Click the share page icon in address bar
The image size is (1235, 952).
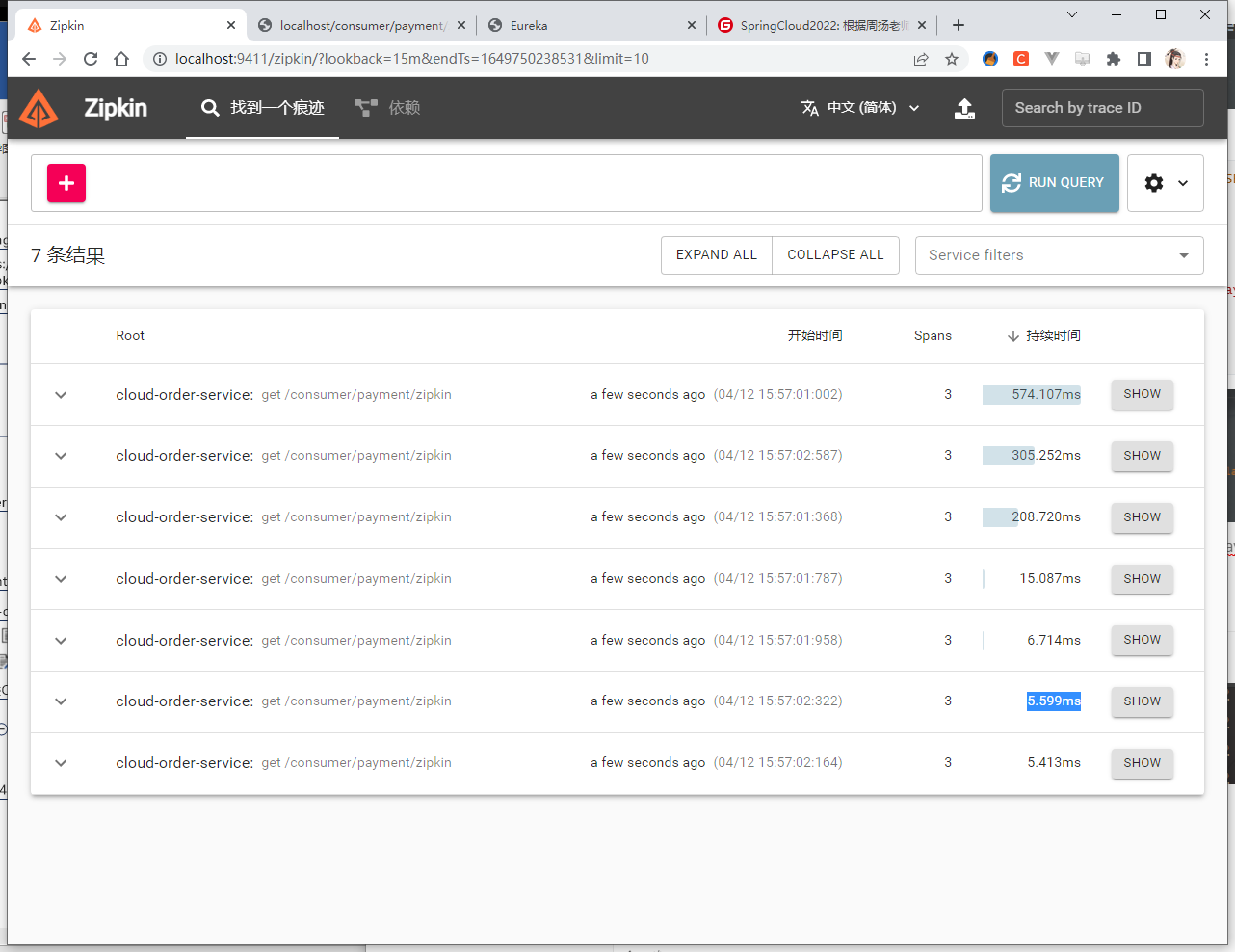point(921,59)
